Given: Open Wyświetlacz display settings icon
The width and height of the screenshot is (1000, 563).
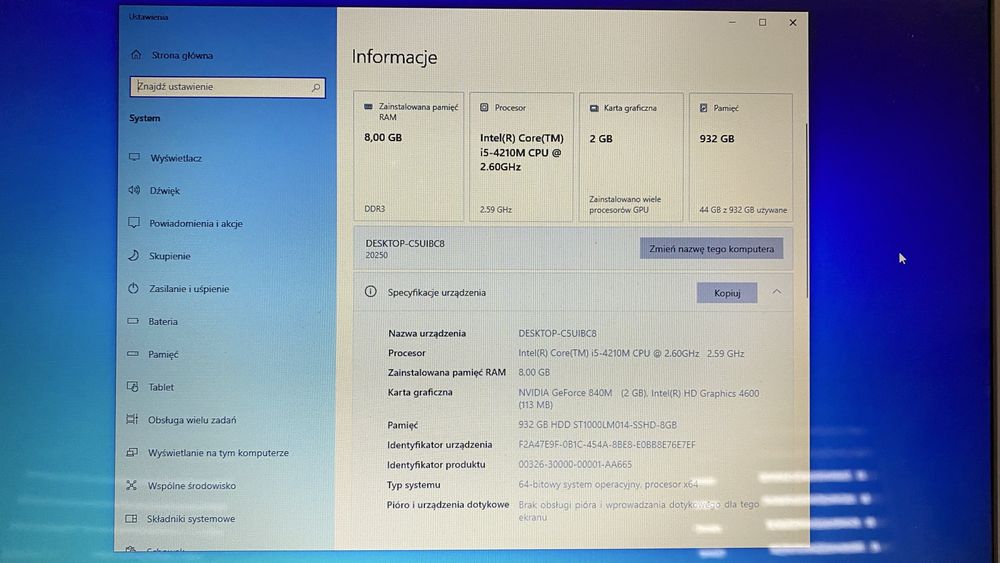Looking at the screenshot, I should point(134,157).
